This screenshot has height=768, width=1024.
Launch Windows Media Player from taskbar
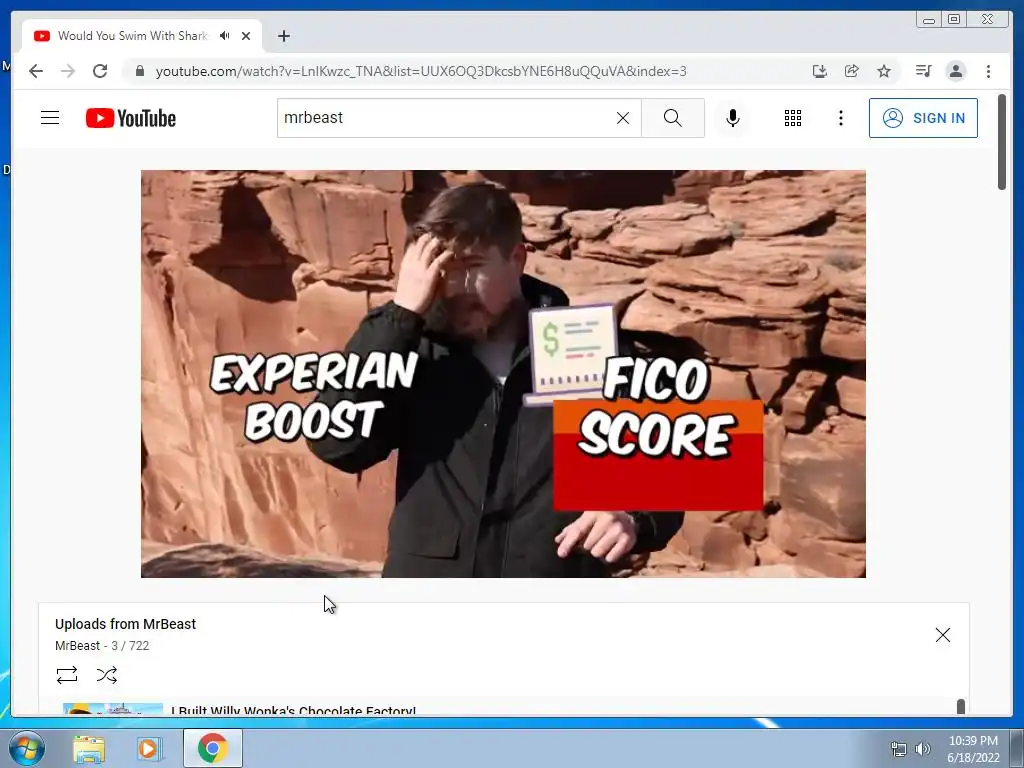149,748
